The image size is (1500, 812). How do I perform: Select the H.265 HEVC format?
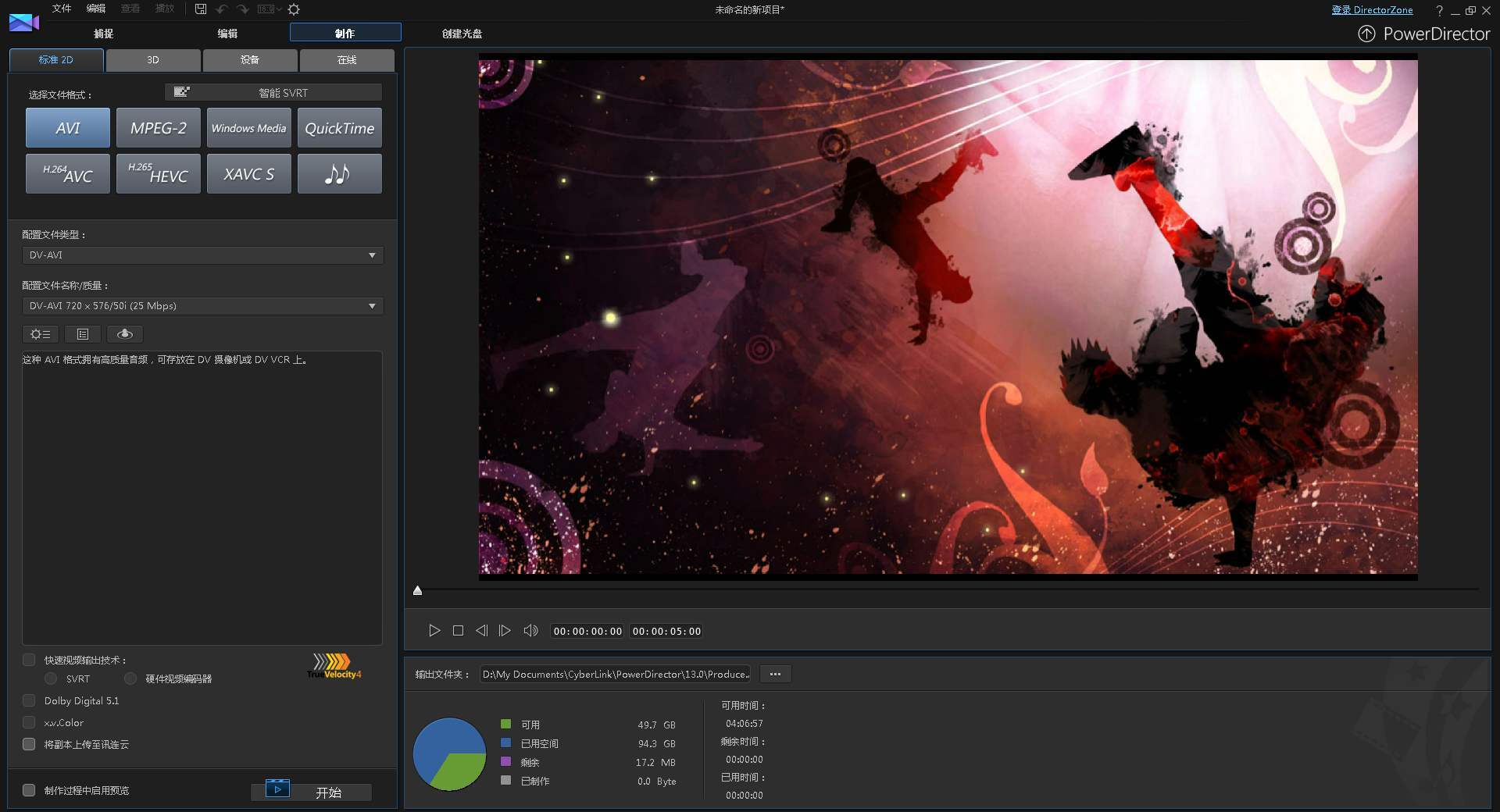tap(158, 173)
